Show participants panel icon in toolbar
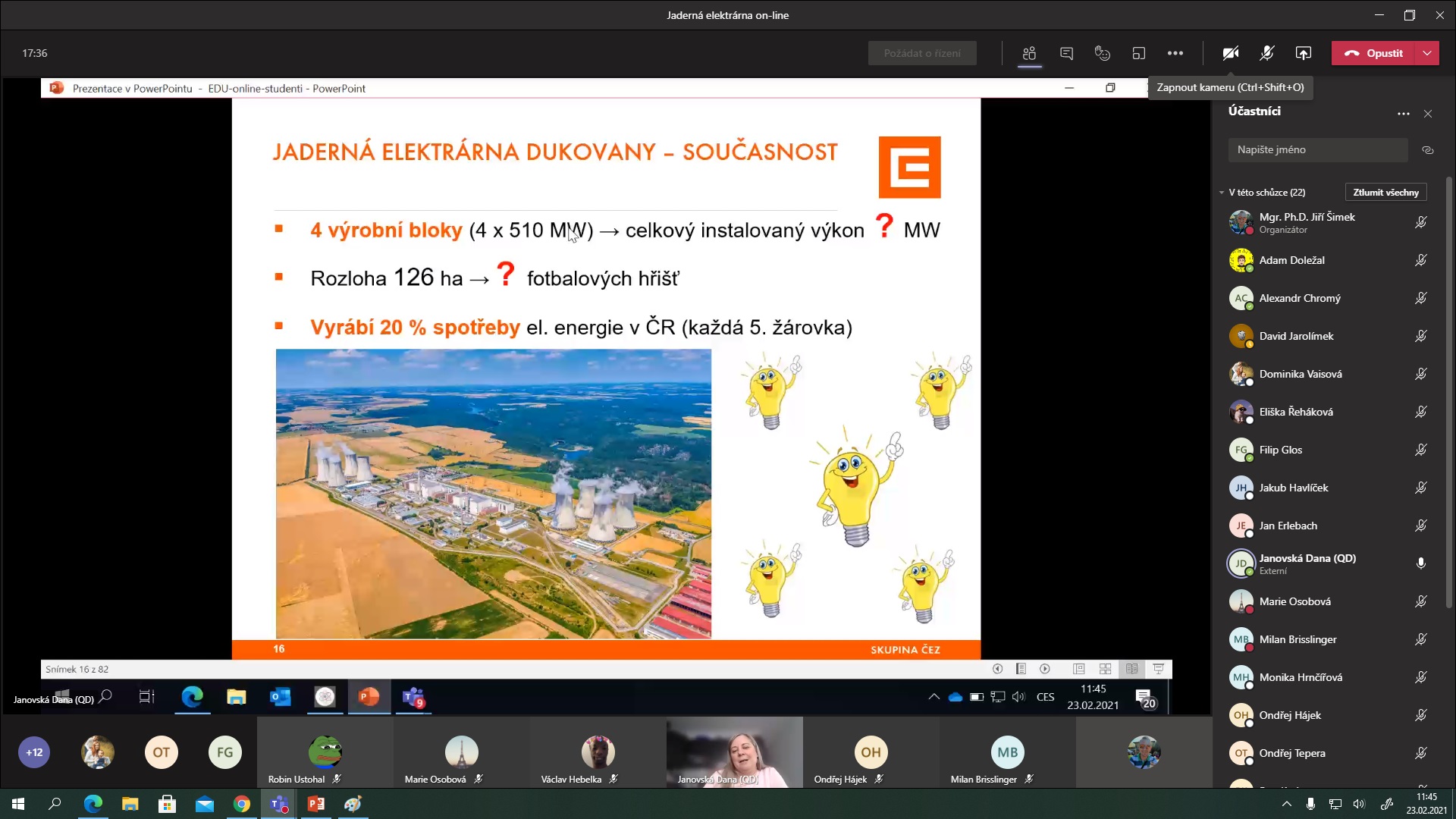This screenshot has height=819, width=1456. coord(1029,53)
